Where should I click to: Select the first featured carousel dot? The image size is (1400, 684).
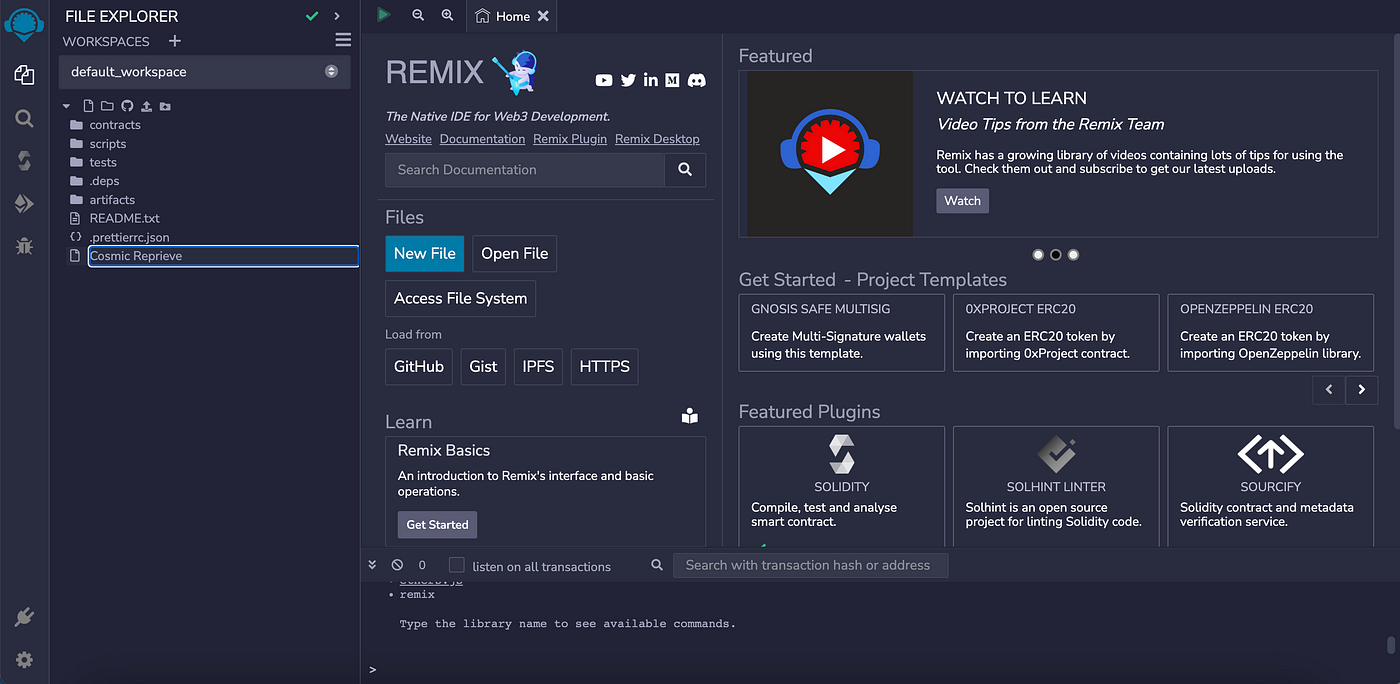[1038, 255]
